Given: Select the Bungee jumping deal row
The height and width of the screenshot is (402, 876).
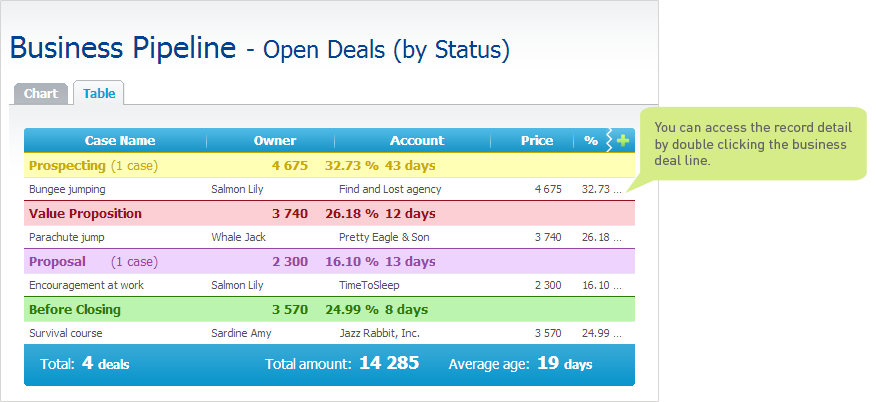Looking at the screenshot, I should click(x=329, y=189).
